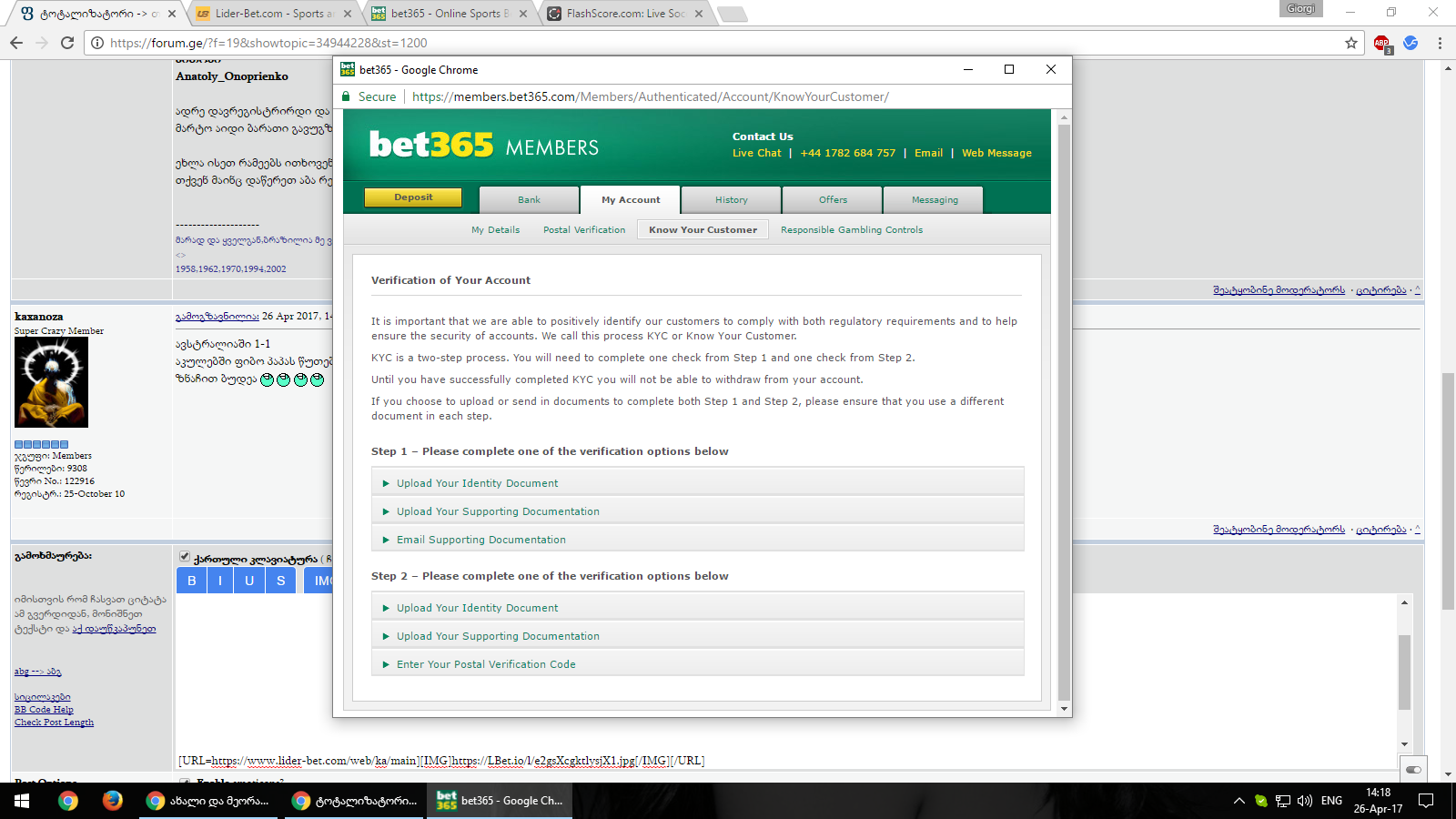Click kaxanoza's avatar image

tap(52, 382)
